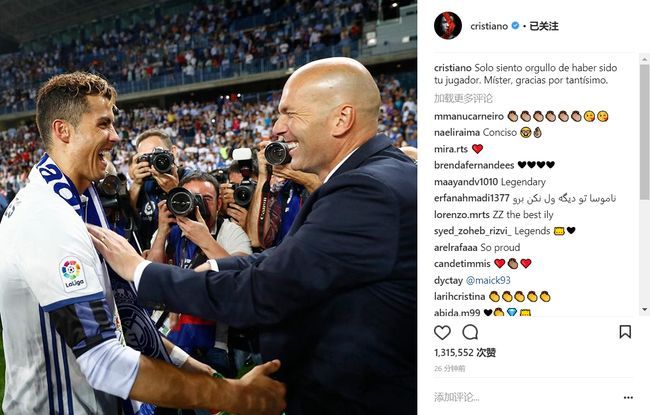Image resolution: width=650 pixels, height=415 pixels.
Task: Visit commenter mmanucarneiro's profile
Action: [468, 116]
